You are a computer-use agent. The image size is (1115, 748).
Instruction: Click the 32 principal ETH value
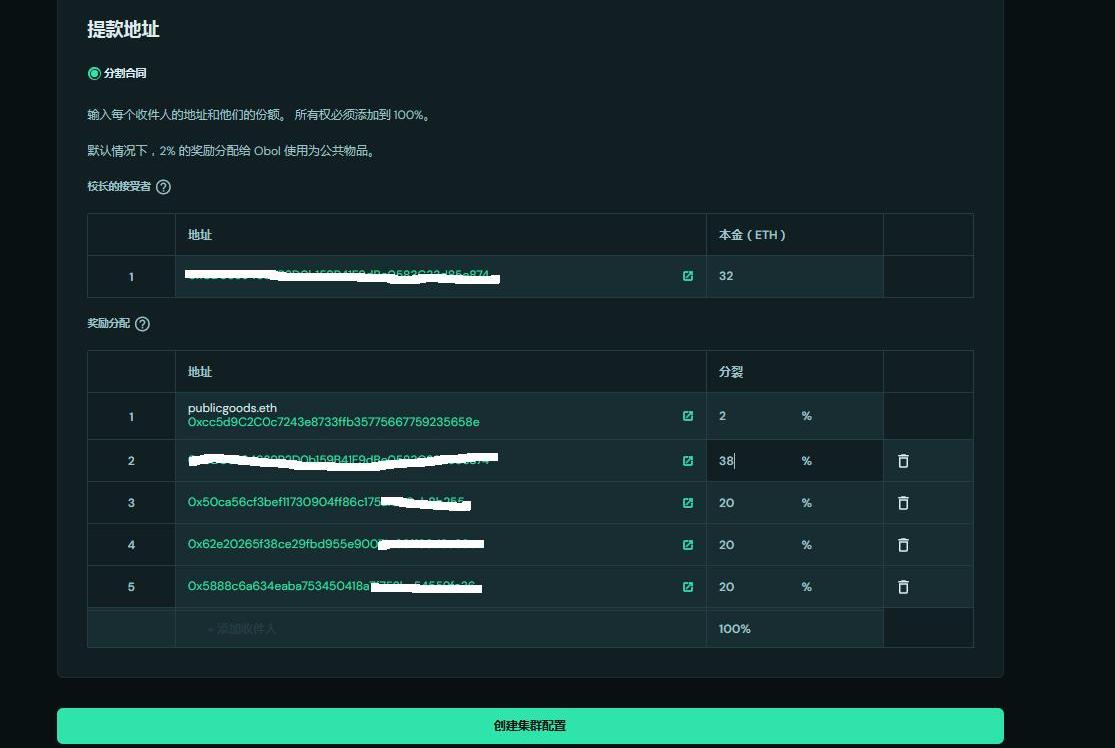(726, 276)
